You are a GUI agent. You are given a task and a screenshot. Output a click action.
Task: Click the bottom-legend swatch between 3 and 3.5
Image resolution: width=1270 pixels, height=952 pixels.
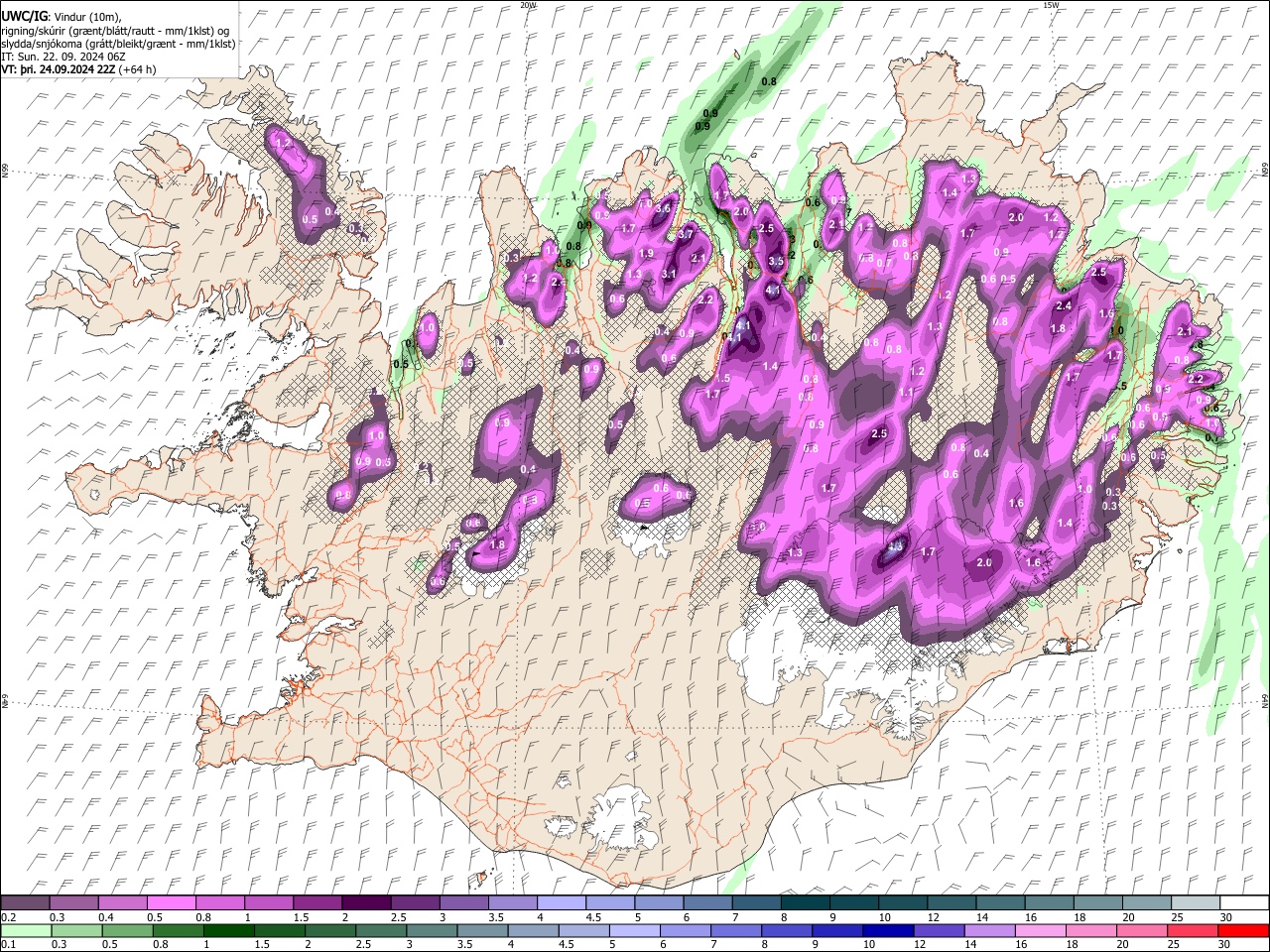click(x=430, y=930)
